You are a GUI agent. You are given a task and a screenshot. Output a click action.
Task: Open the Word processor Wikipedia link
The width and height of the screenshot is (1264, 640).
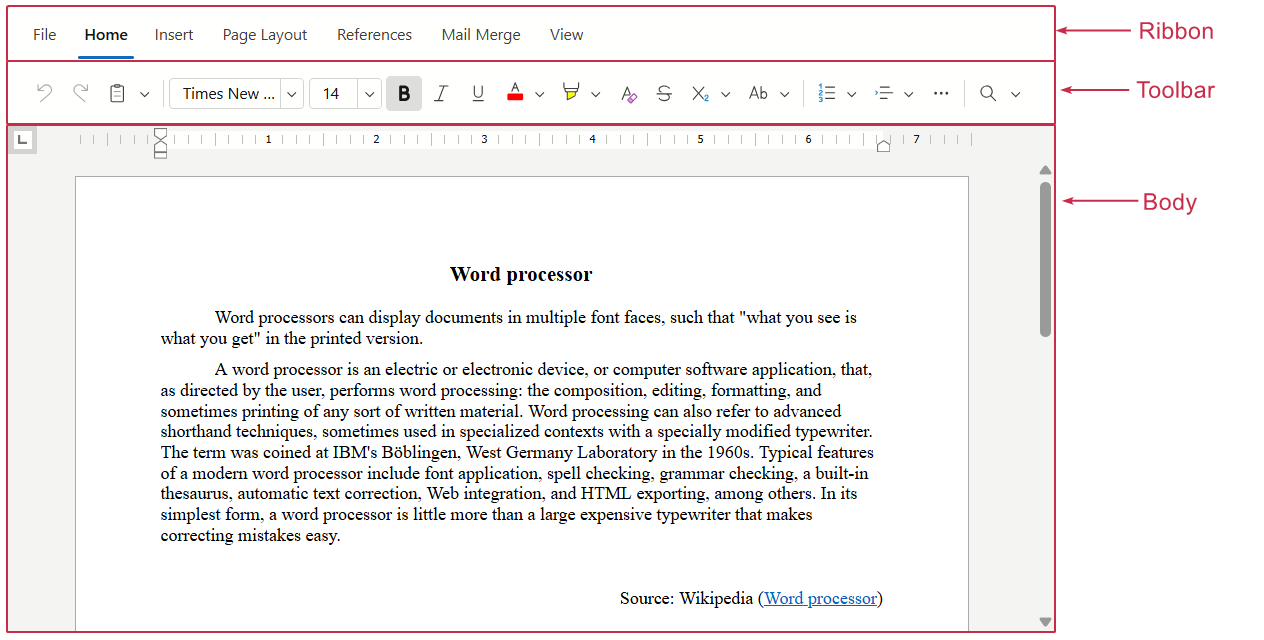(x=820, y=598)
